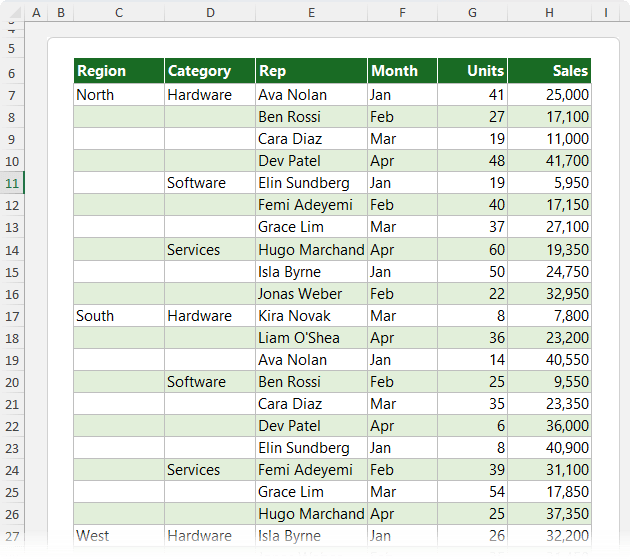Select Ava Nolan cell in row 7
The height and width of the screenshot is (560, 630).
tap(311, 95)
